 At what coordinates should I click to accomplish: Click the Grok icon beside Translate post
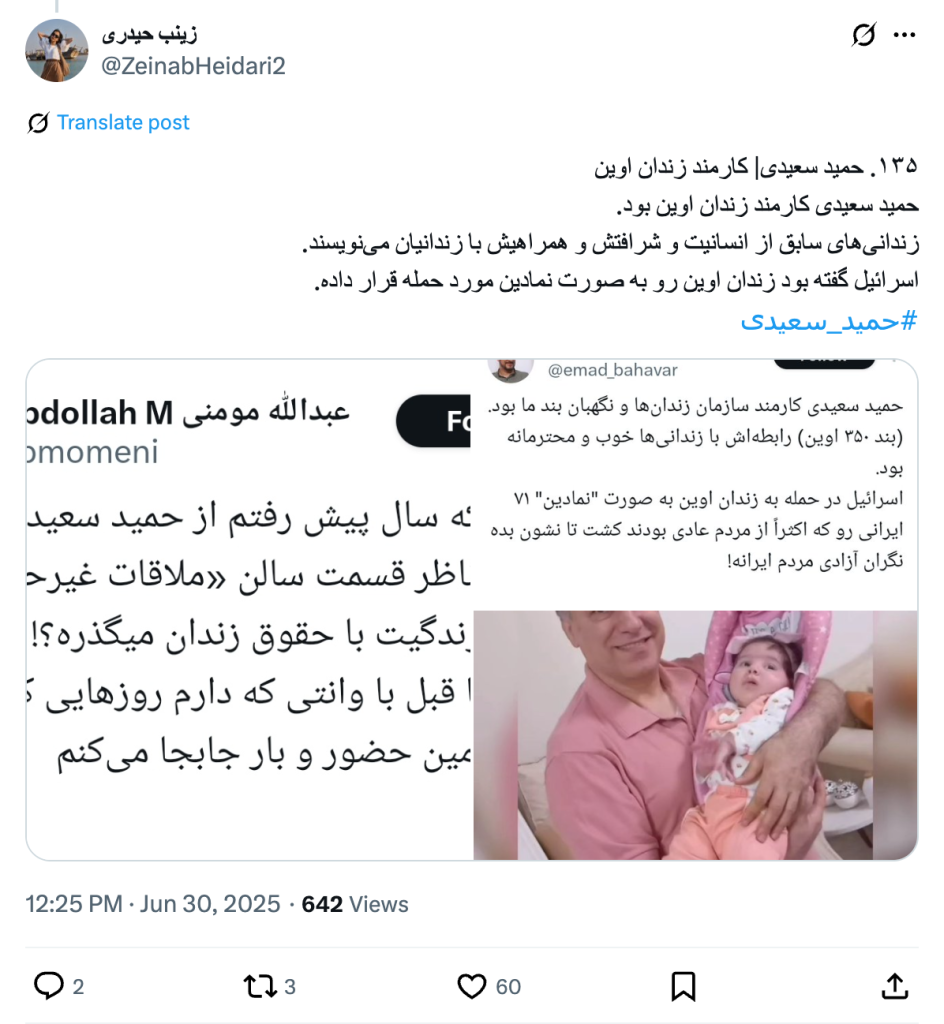39,122
